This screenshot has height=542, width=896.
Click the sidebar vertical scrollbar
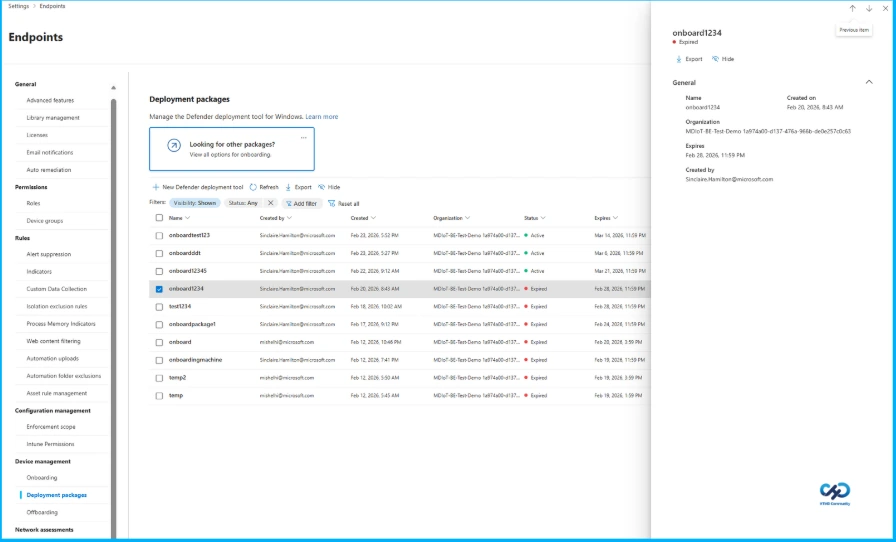pos(113,317)
